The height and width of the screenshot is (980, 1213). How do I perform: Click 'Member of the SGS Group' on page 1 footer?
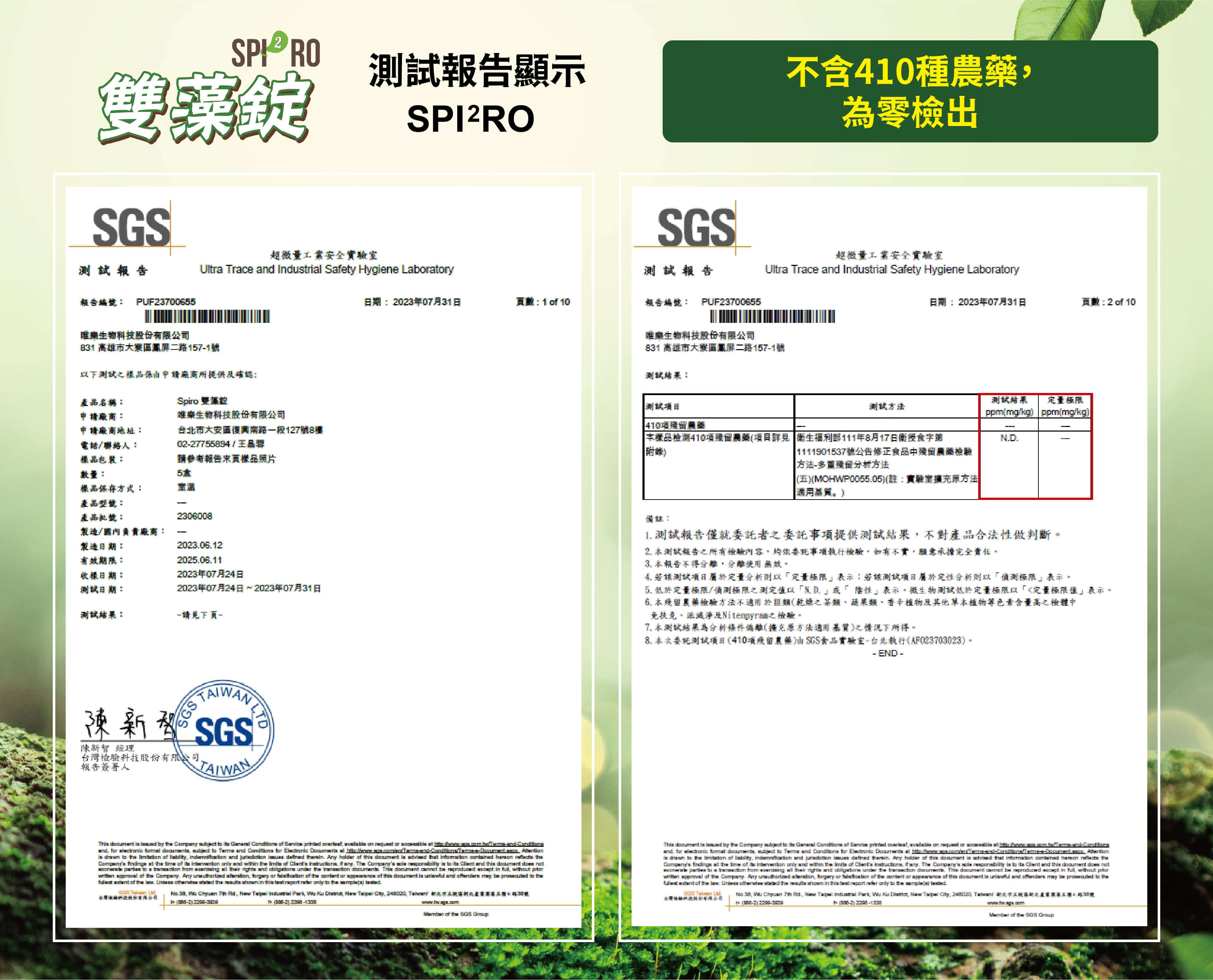click(456, 914)
